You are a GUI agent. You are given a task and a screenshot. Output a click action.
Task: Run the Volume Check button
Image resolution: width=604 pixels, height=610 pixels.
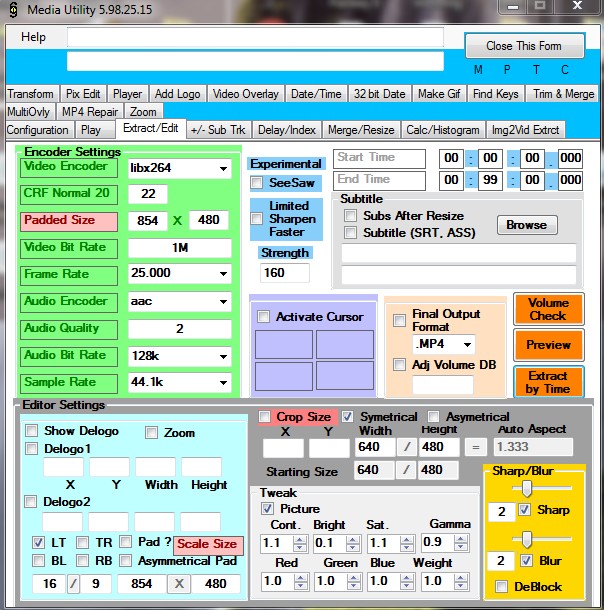pos(548,309)
